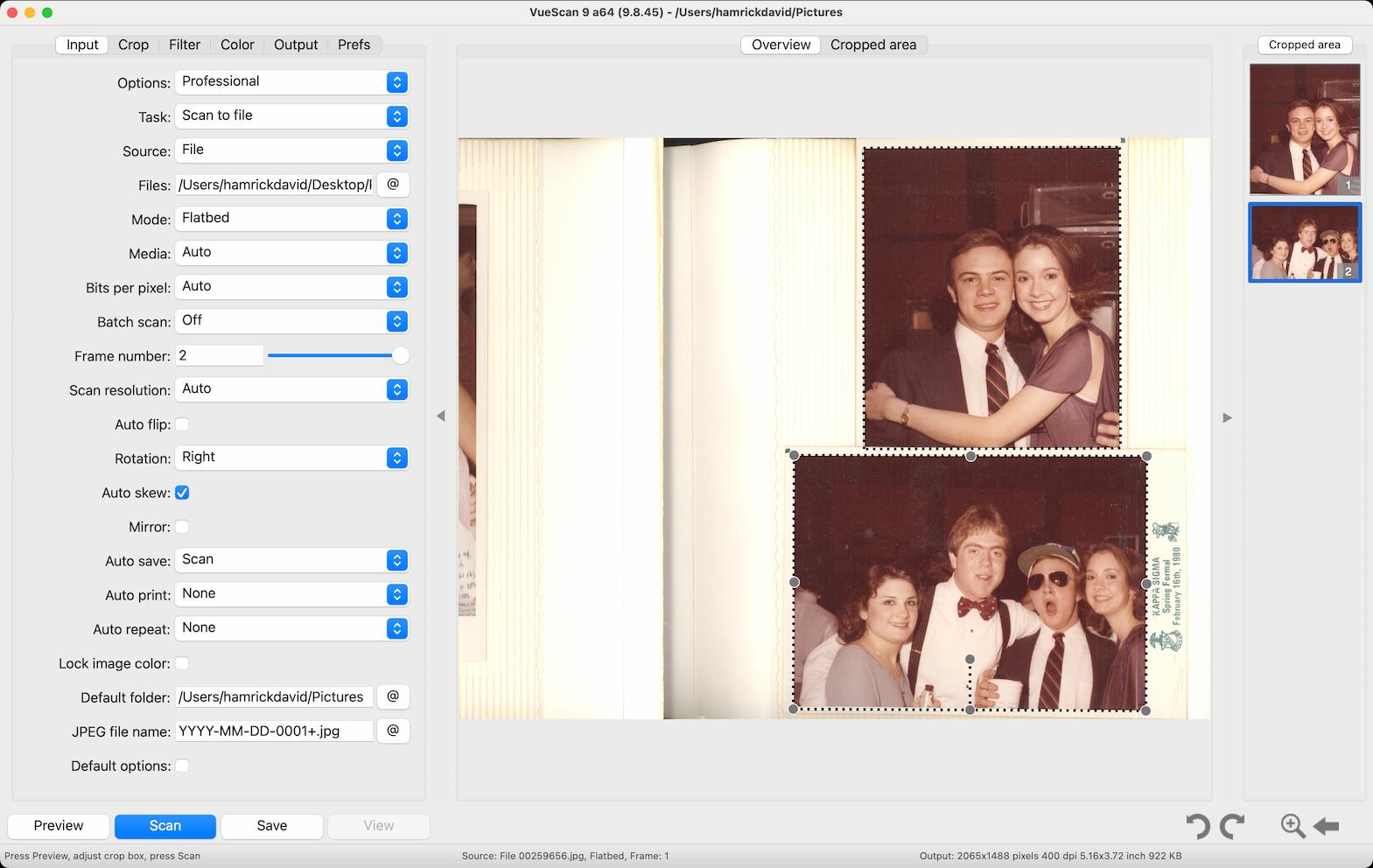
Task: Open the Rotation dropdown showing Right
Action: click(292, 458)
